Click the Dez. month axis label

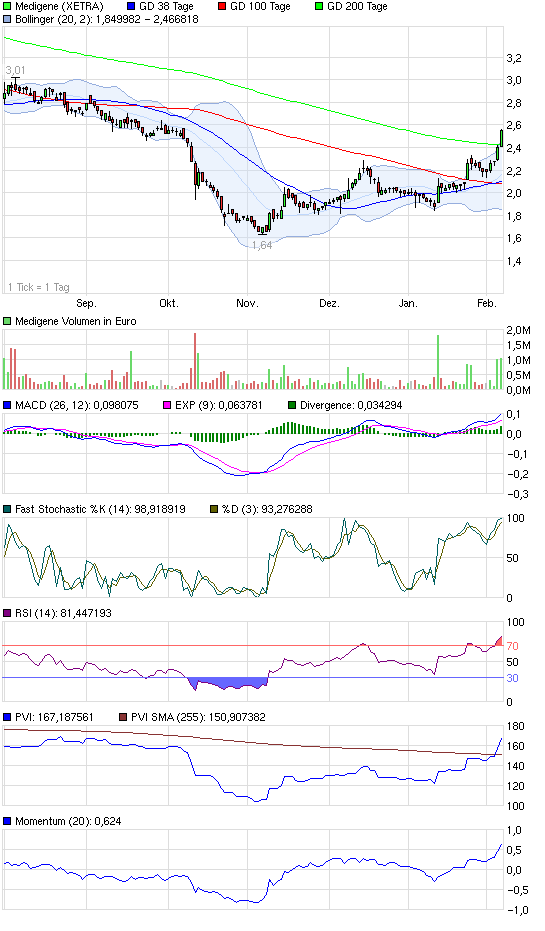click(x=329, y=303)
